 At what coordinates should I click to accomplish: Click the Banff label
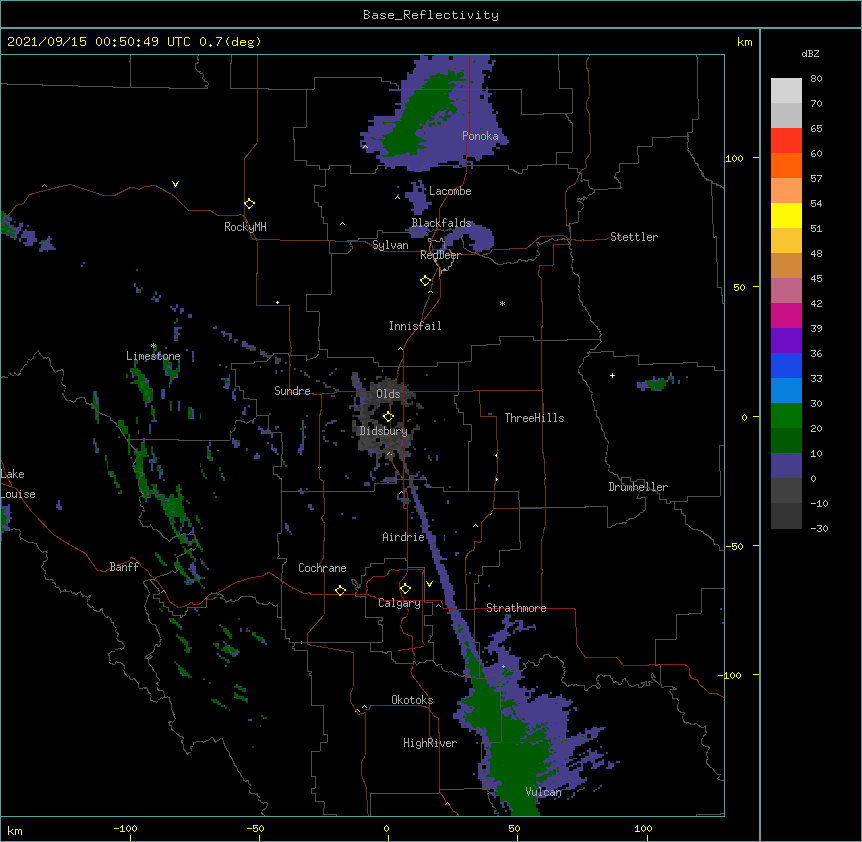tap(124, 567)
